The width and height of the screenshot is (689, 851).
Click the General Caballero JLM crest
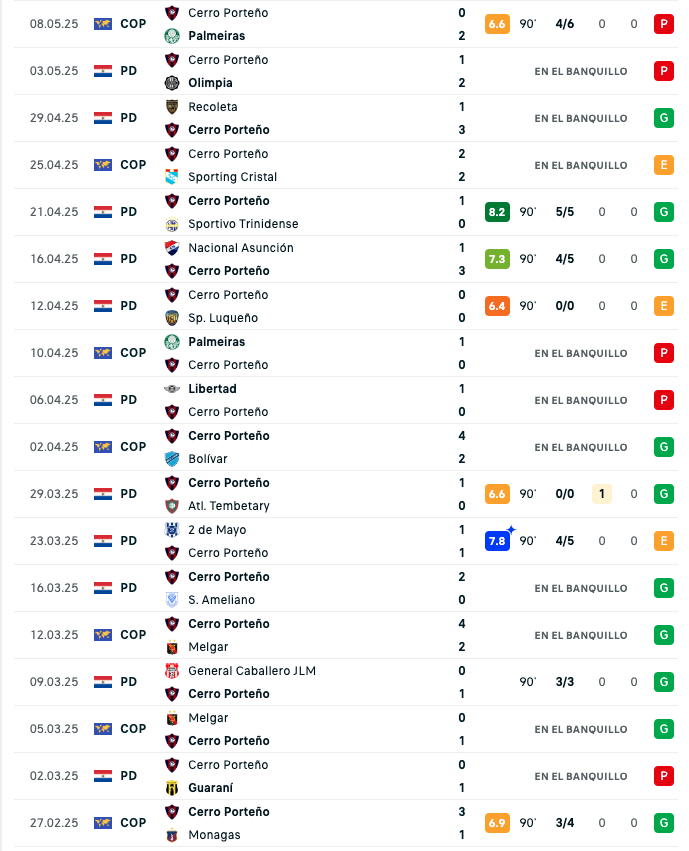click(172, 671)
